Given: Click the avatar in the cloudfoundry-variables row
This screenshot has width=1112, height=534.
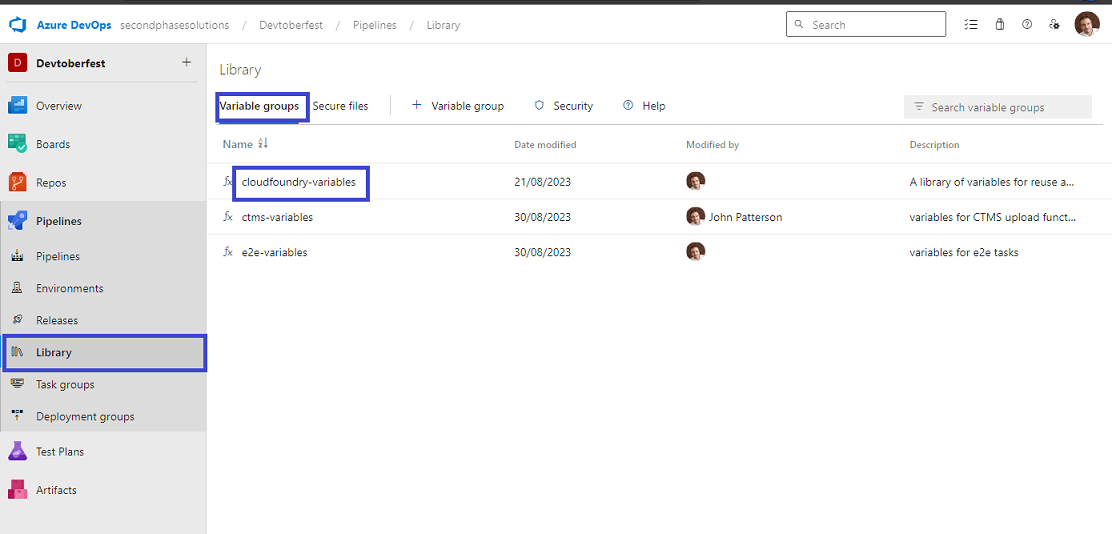Looking at the screenshot, I should pyautogui.click(x=696, y=181).
